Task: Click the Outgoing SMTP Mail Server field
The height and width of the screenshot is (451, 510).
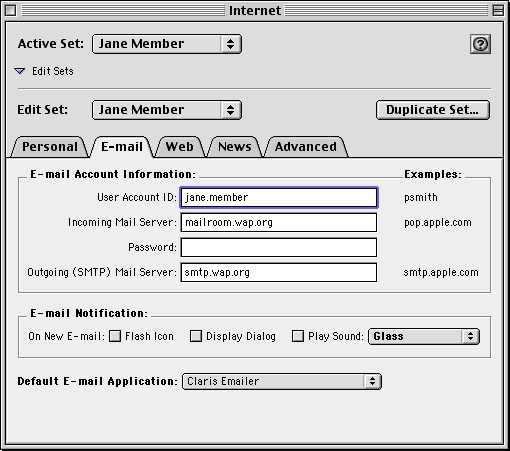Action: point(279,272)
